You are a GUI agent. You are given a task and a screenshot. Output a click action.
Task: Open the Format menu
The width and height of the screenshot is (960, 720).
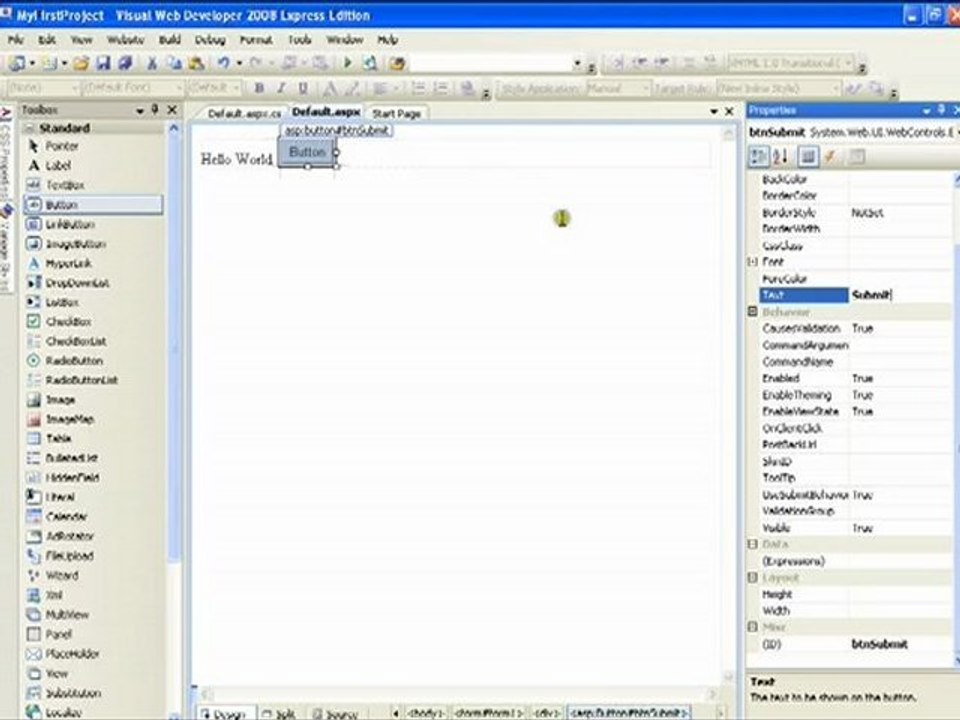pos(255,40)
